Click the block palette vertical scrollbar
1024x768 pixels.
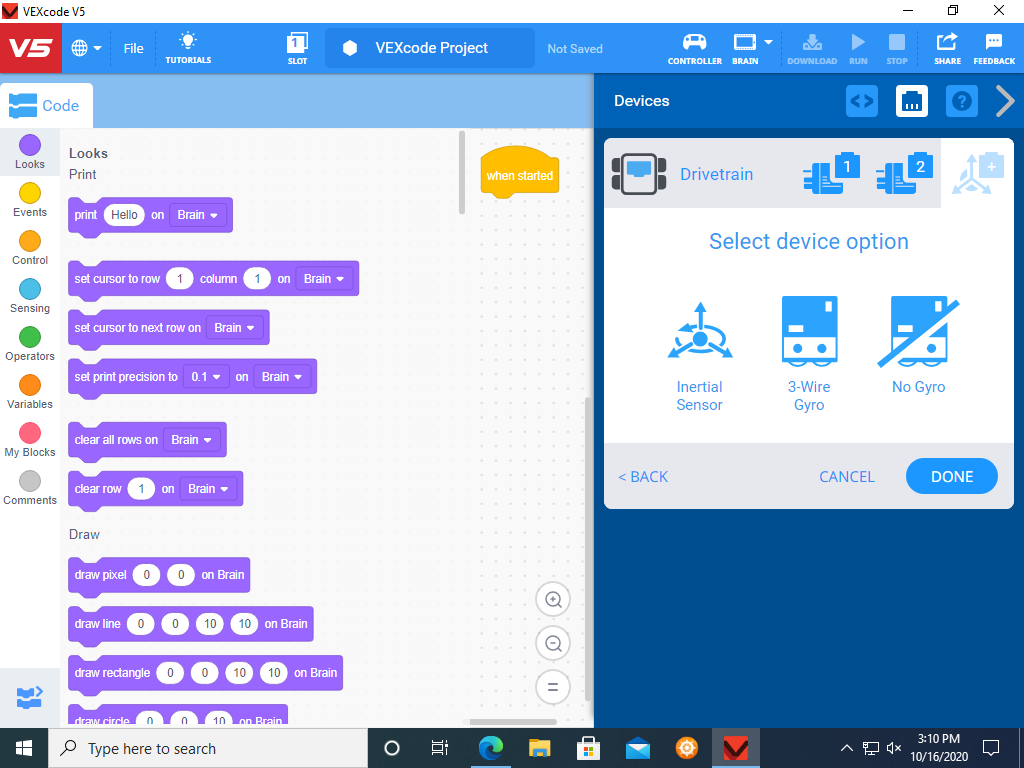pyautogui.click(x=462, y=172)
